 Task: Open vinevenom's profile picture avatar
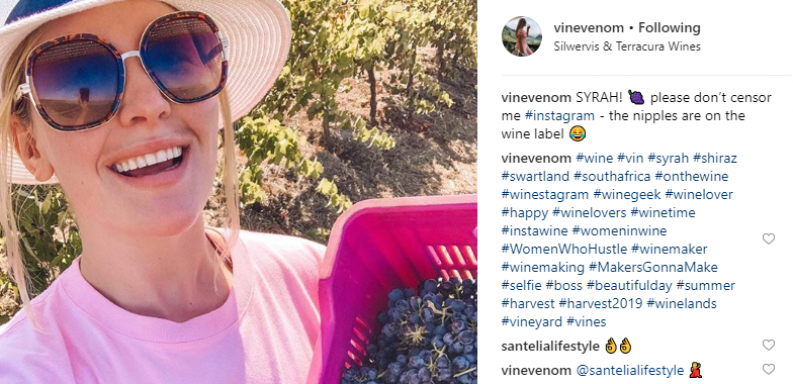click(x=521, y=36)
